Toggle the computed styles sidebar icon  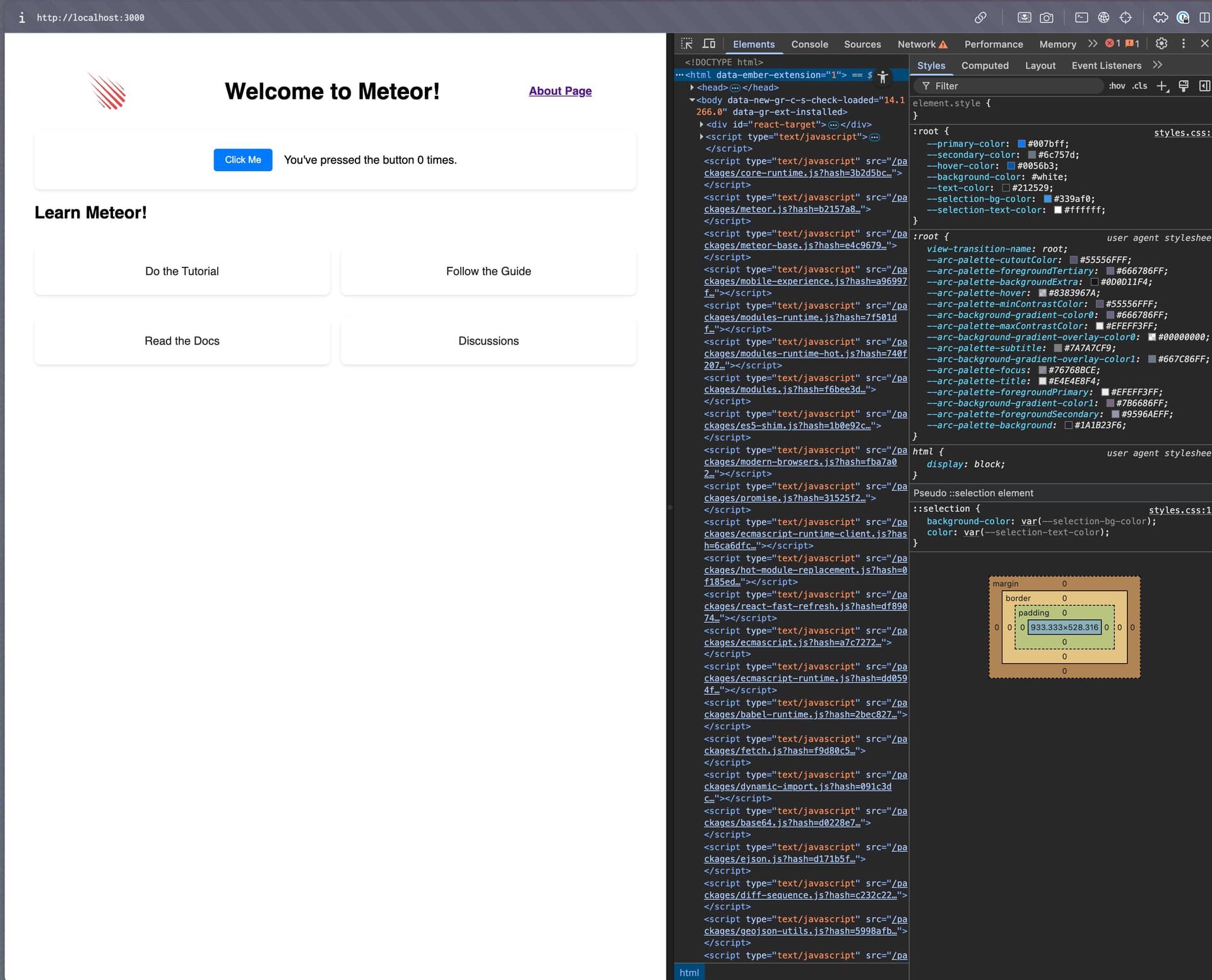coord(1204,86)
